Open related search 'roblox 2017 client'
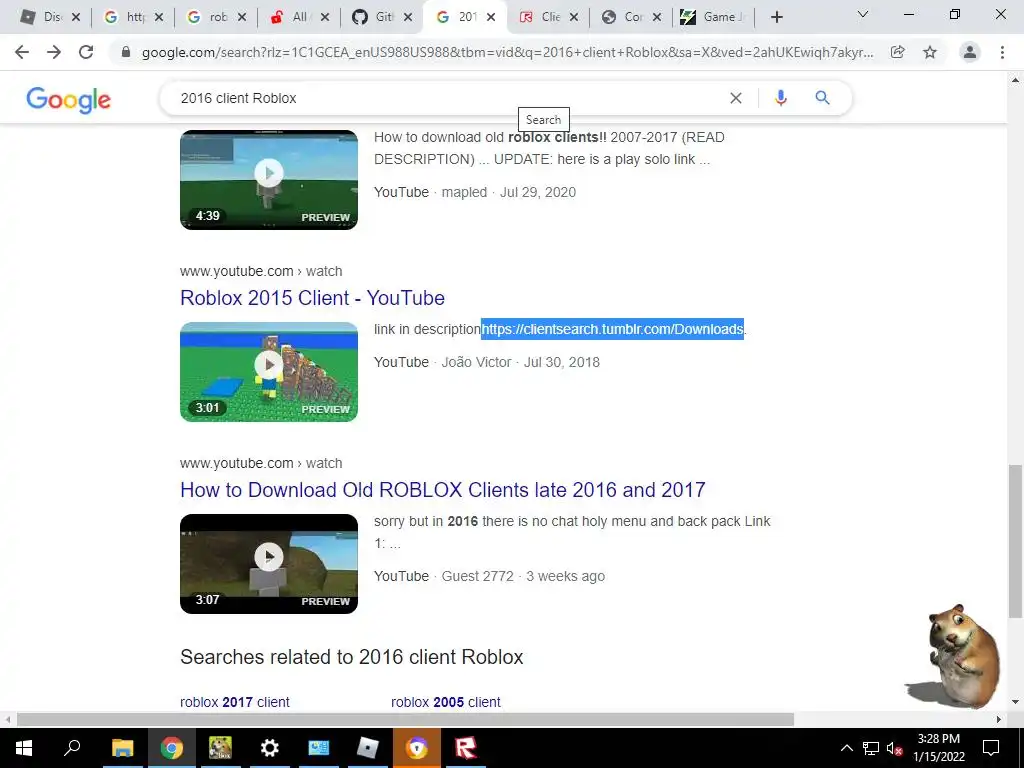The image size is (1024, 768). (234, 702)
